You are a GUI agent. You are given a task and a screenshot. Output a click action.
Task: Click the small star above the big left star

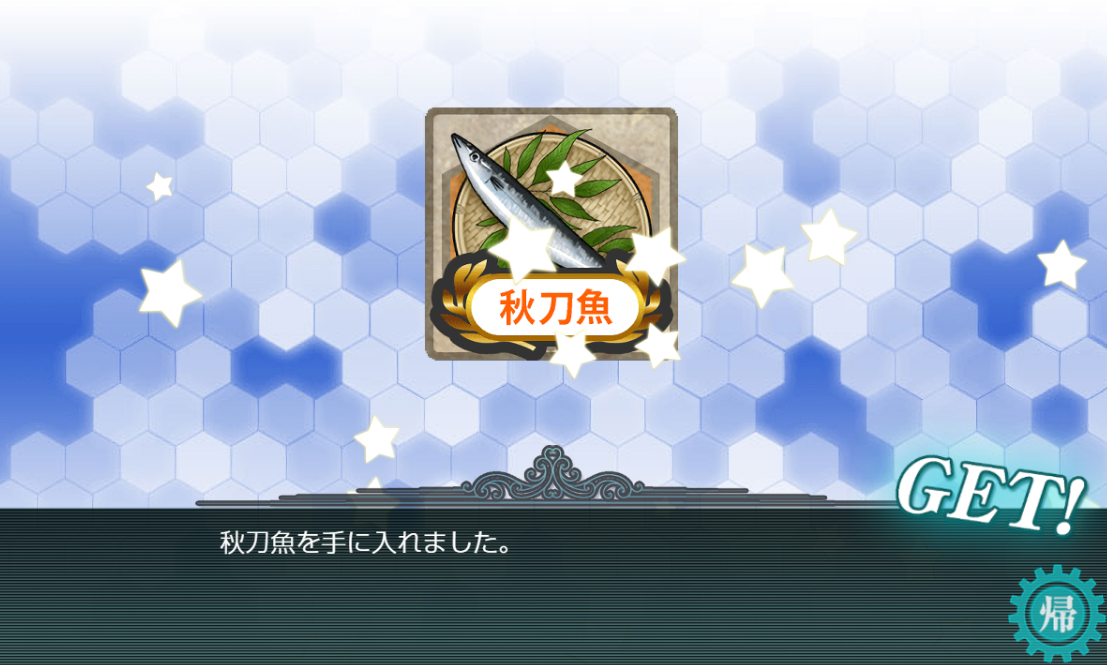click(160, 187)
